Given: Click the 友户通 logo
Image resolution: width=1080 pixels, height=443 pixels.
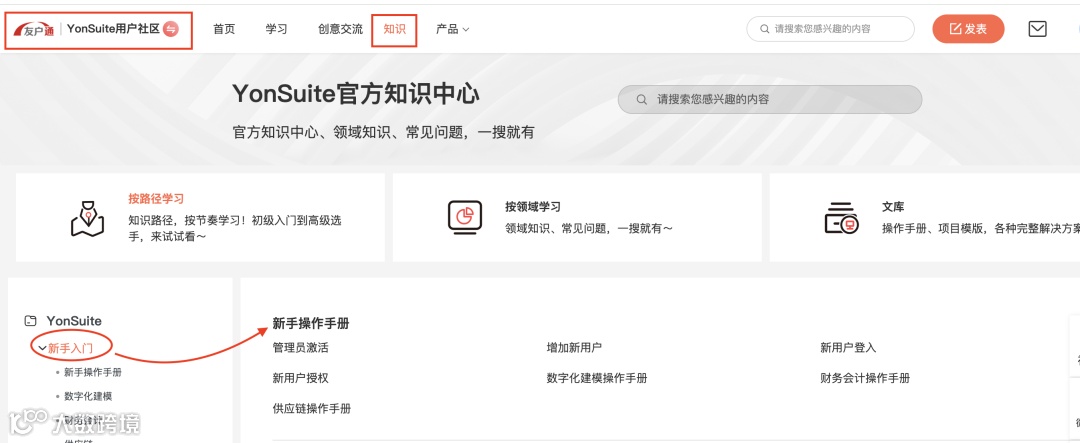Looking at the screenshot, I should (x=34, y=30).
